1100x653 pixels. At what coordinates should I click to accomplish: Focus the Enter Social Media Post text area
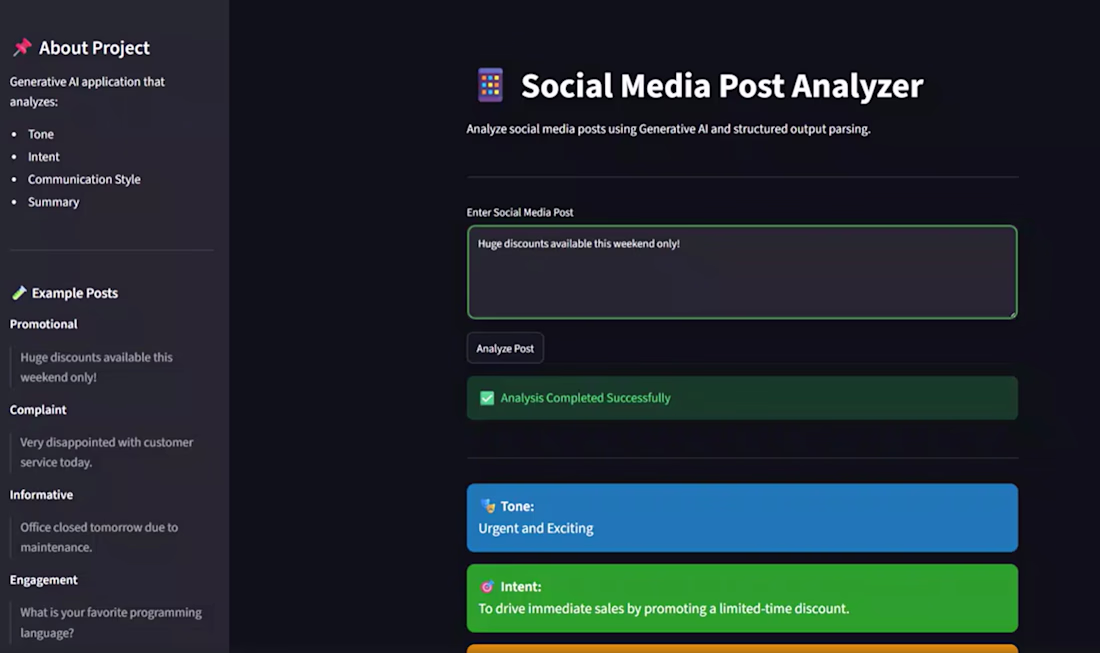[742, 272]
